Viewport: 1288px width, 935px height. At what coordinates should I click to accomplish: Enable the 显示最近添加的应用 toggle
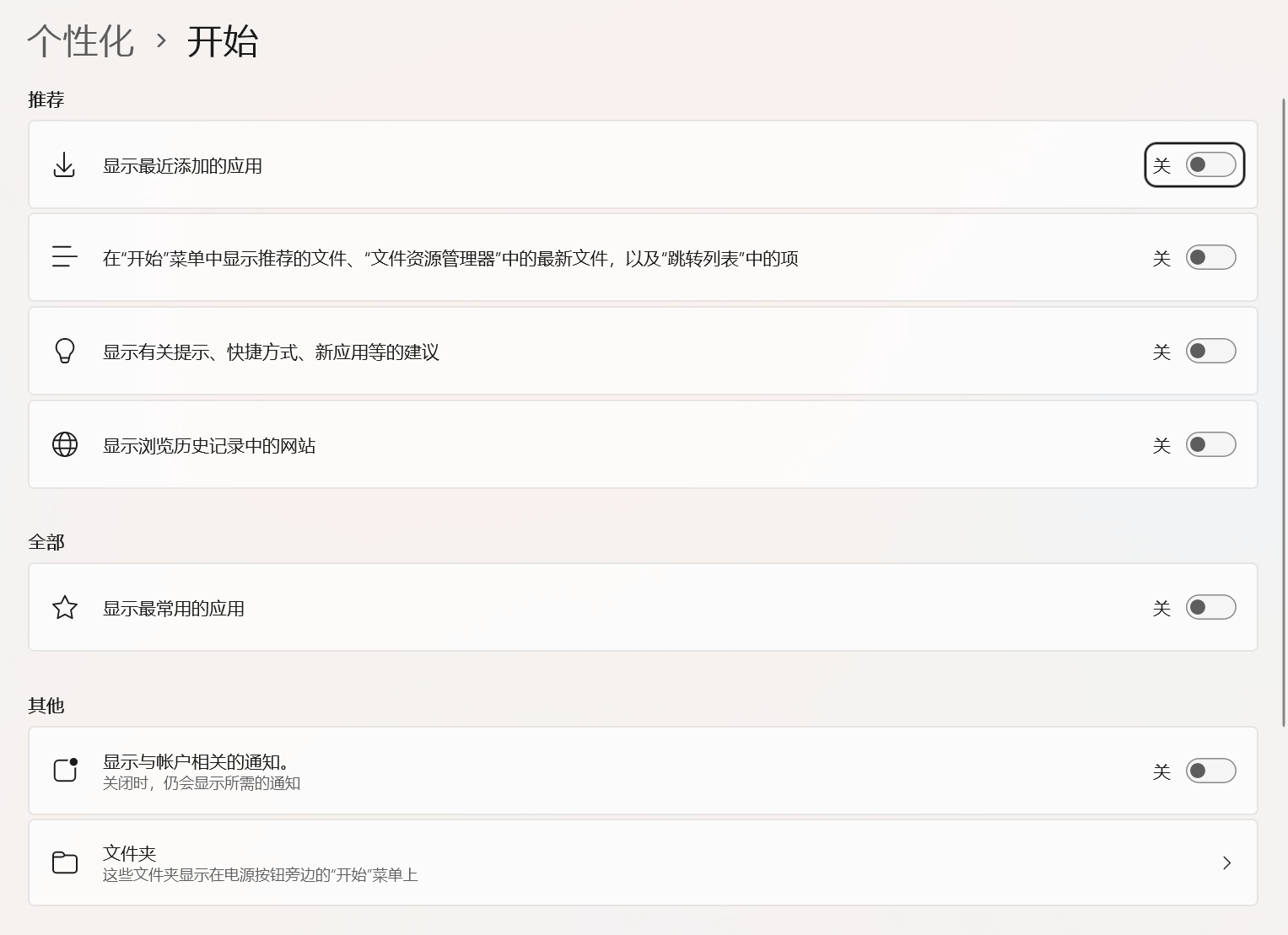coord(1211,165)
